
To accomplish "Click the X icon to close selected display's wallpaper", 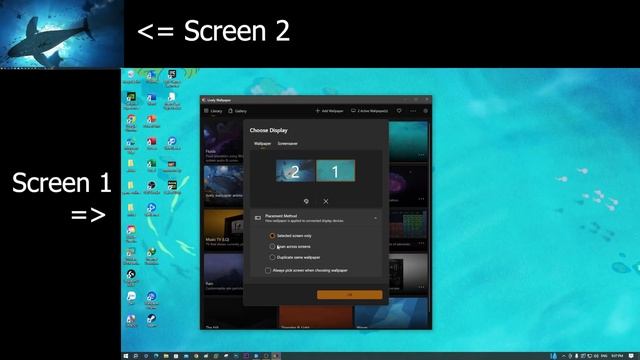I will (326, 201).
